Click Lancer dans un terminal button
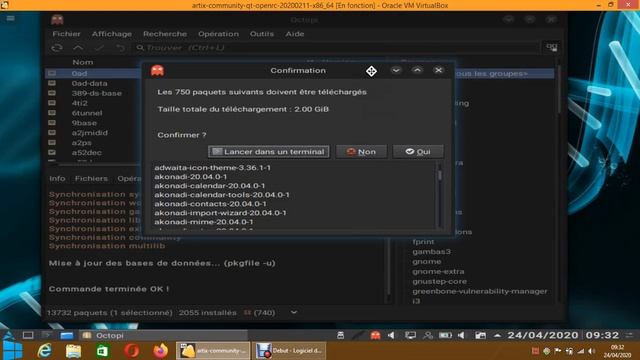The width and height of the screenshot is (640, 360). 269,151
